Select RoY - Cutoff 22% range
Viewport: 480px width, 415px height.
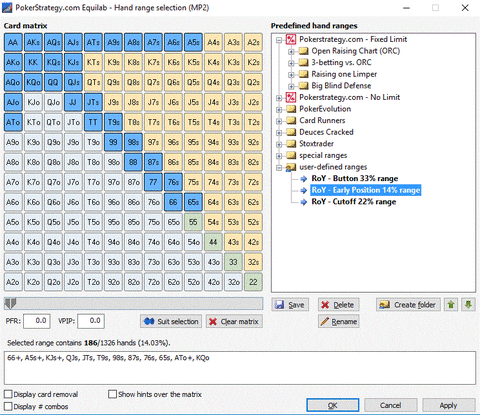point(354,202)
